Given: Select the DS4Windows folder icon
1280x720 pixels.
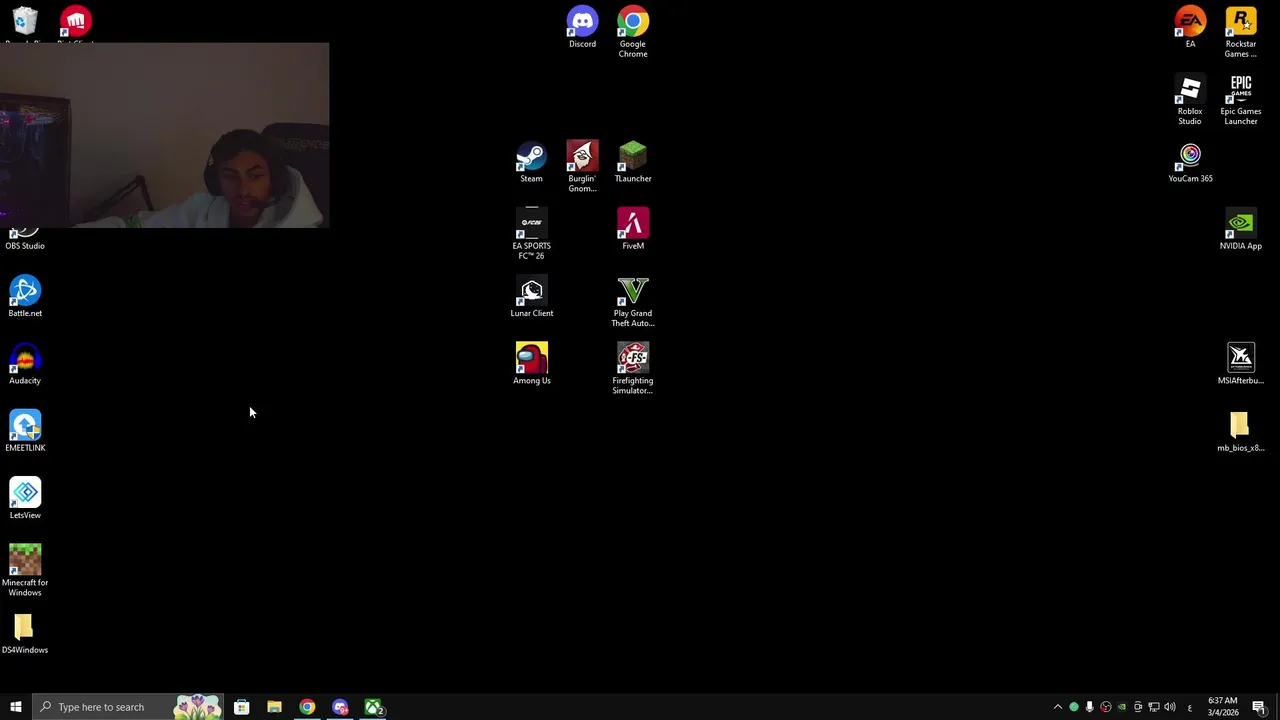Looking at the screenshot, I should click(x=25, y=633).
